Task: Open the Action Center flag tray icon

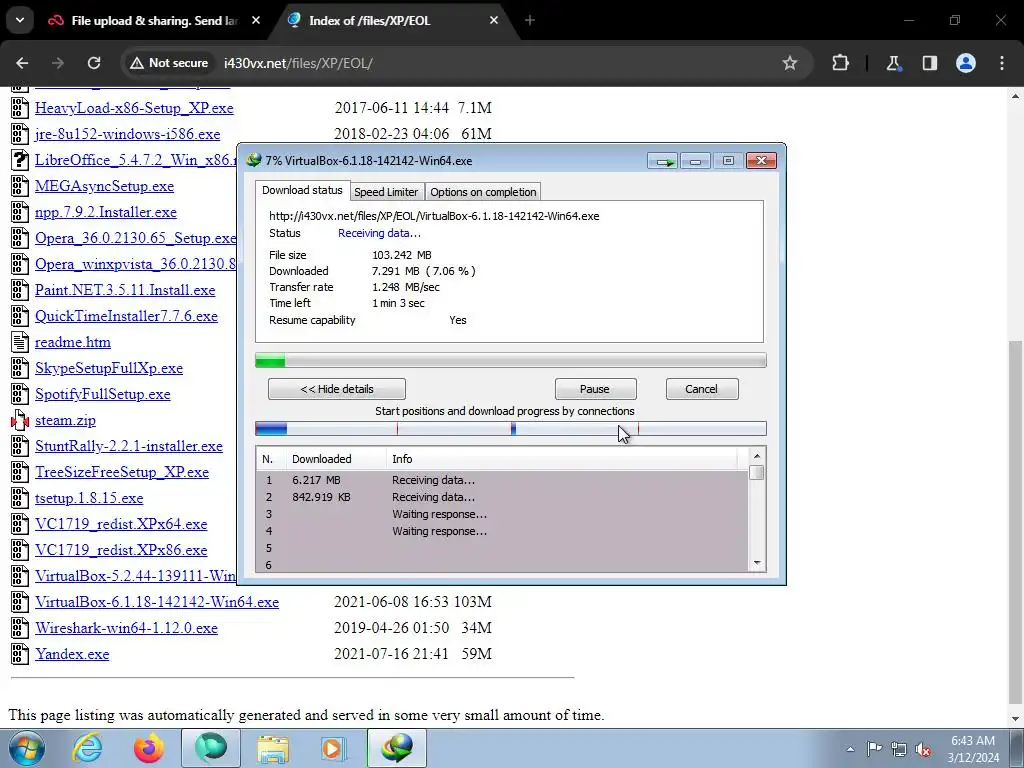Action: point(874,749)
